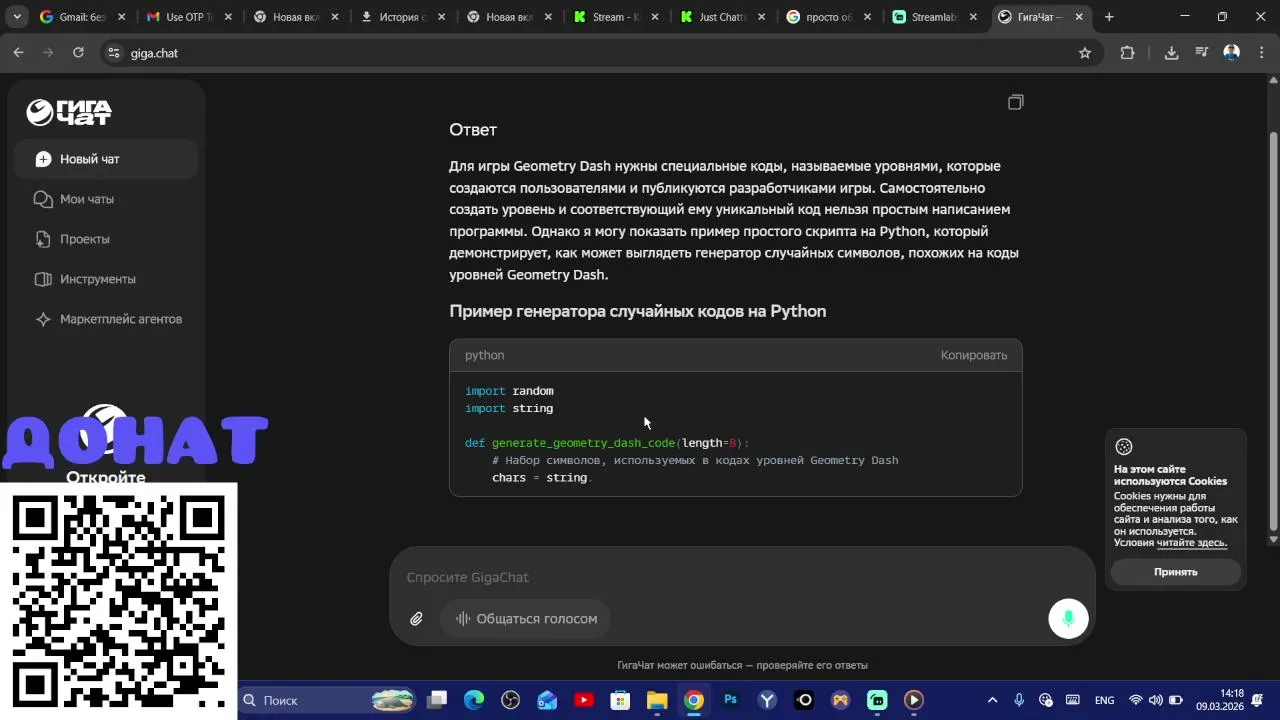Viewport: 1280px width, 720px height.
Task: Focus the Спросите GigaChat input field
Action: (x=742, y=577)
